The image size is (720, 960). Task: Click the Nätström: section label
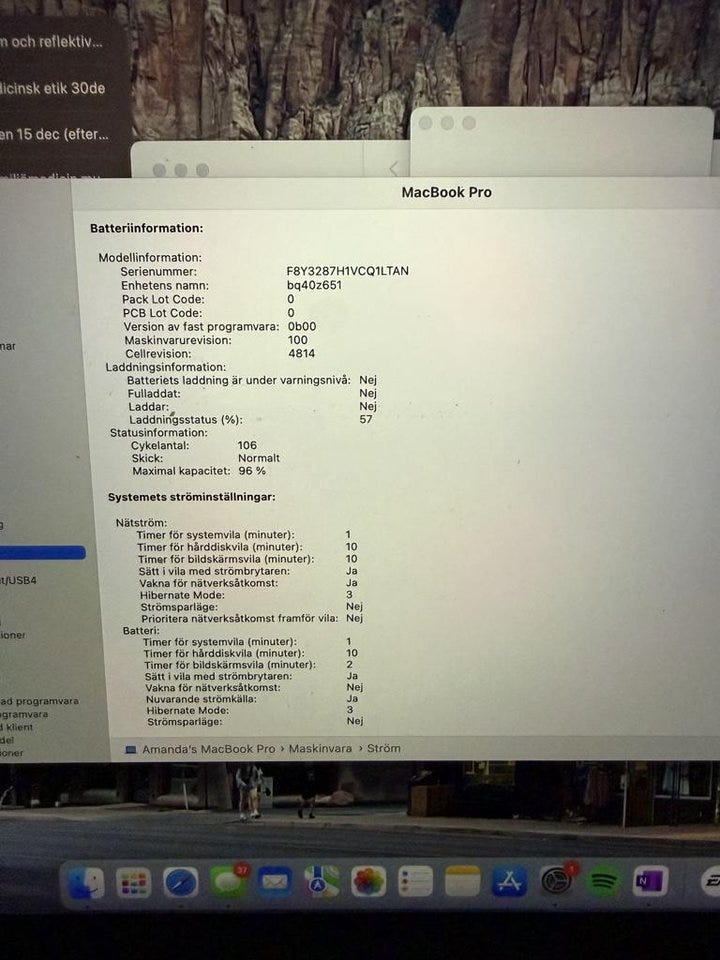[x=141, y=522]
